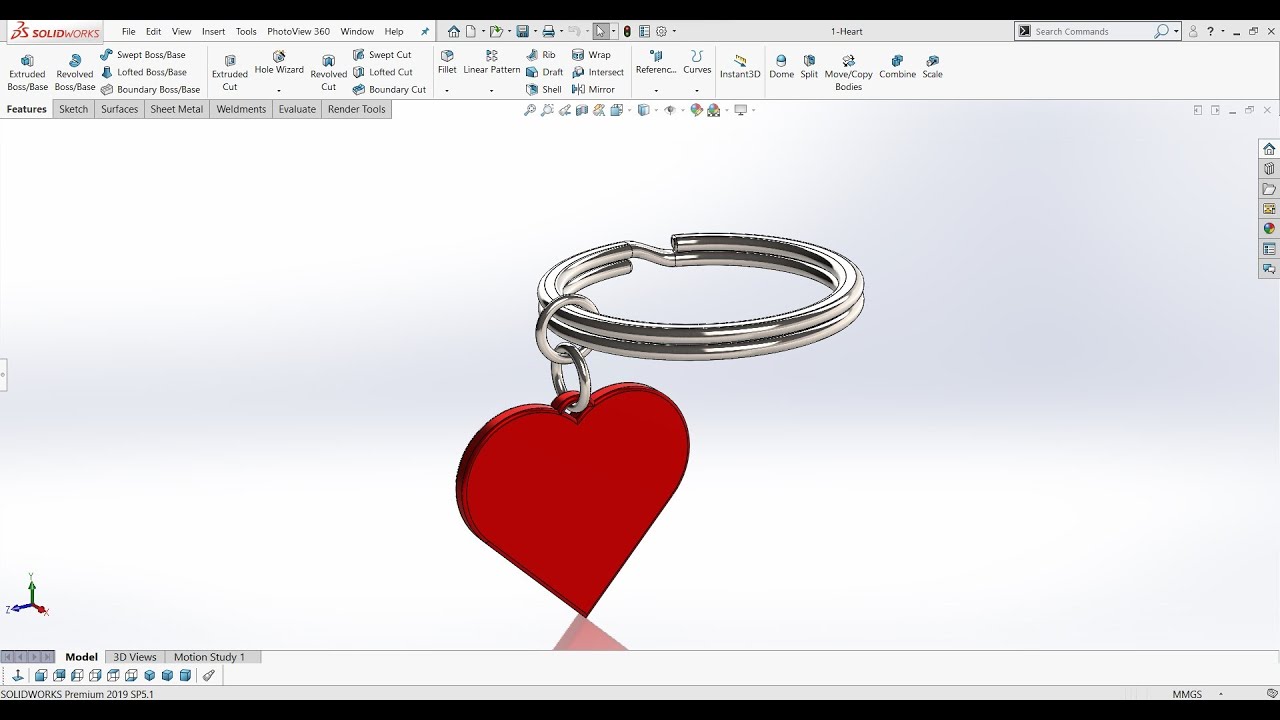Select the Rib feature
The image size is (1280, 720).
tap(541, 55)
